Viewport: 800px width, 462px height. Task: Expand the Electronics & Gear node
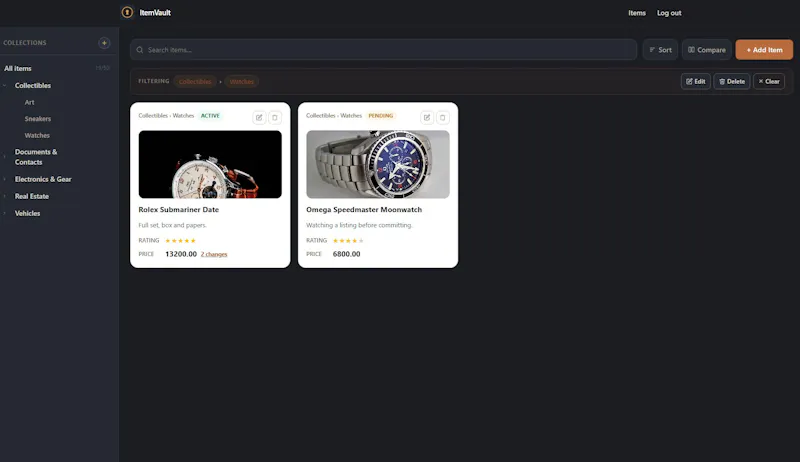tap(5, 179)
